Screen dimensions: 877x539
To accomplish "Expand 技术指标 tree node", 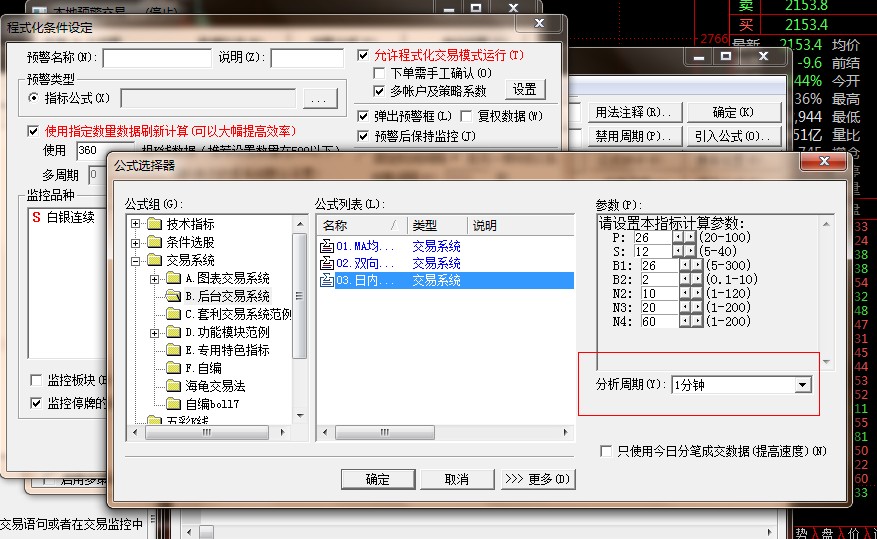I will (135, 224).
